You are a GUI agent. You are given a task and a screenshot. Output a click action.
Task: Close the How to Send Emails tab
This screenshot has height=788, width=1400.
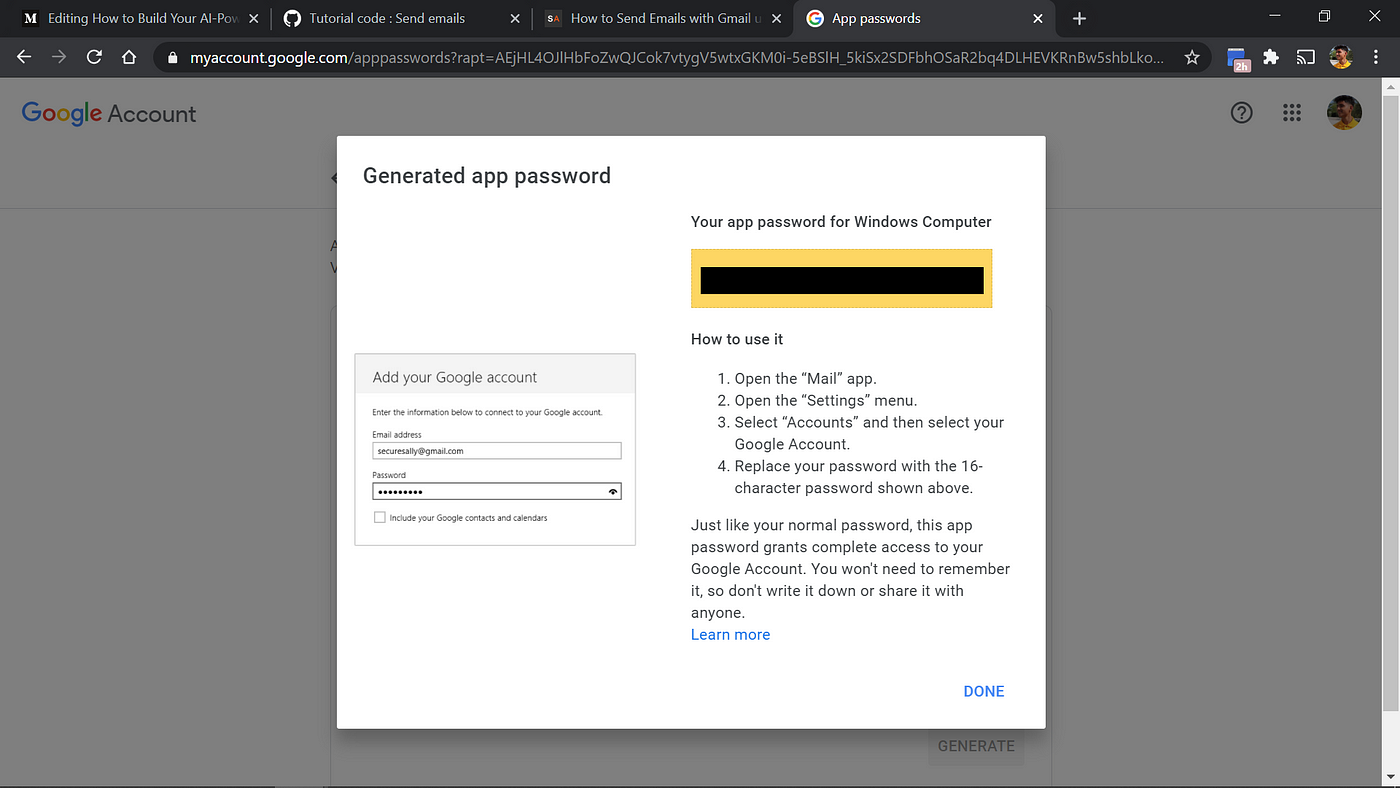(777, 18)
